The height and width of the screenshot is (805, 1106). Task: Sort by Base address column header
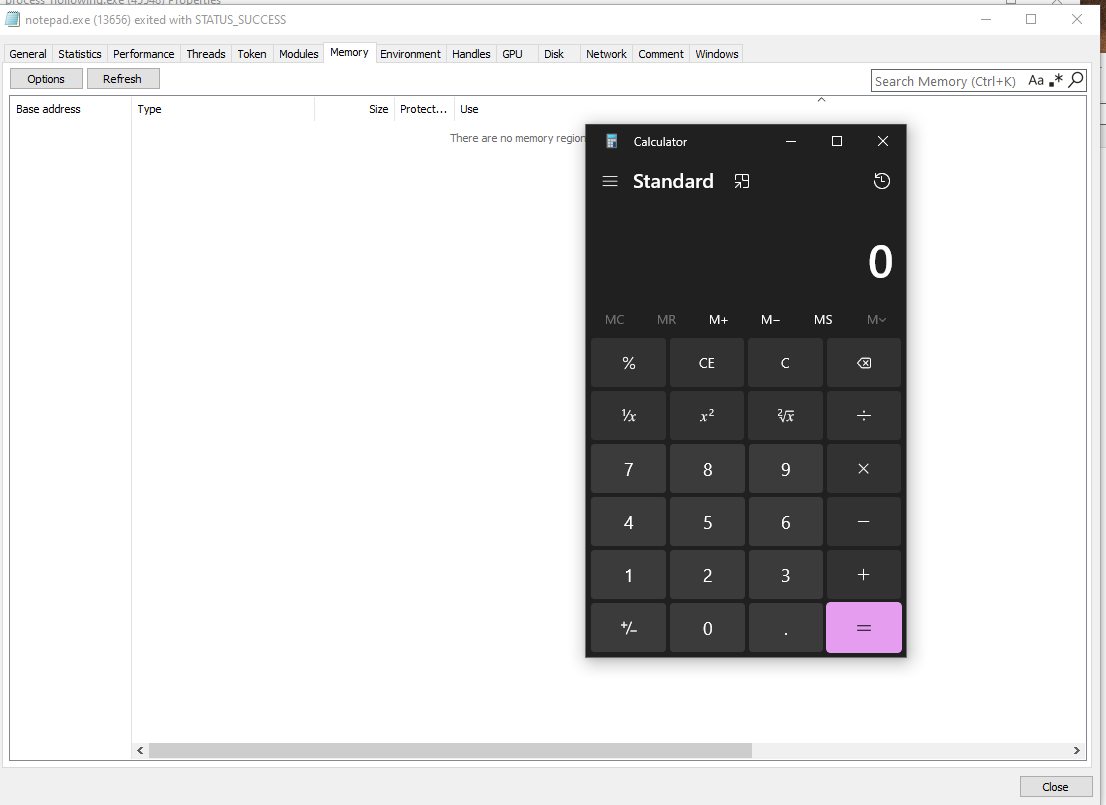click(71, 109)
